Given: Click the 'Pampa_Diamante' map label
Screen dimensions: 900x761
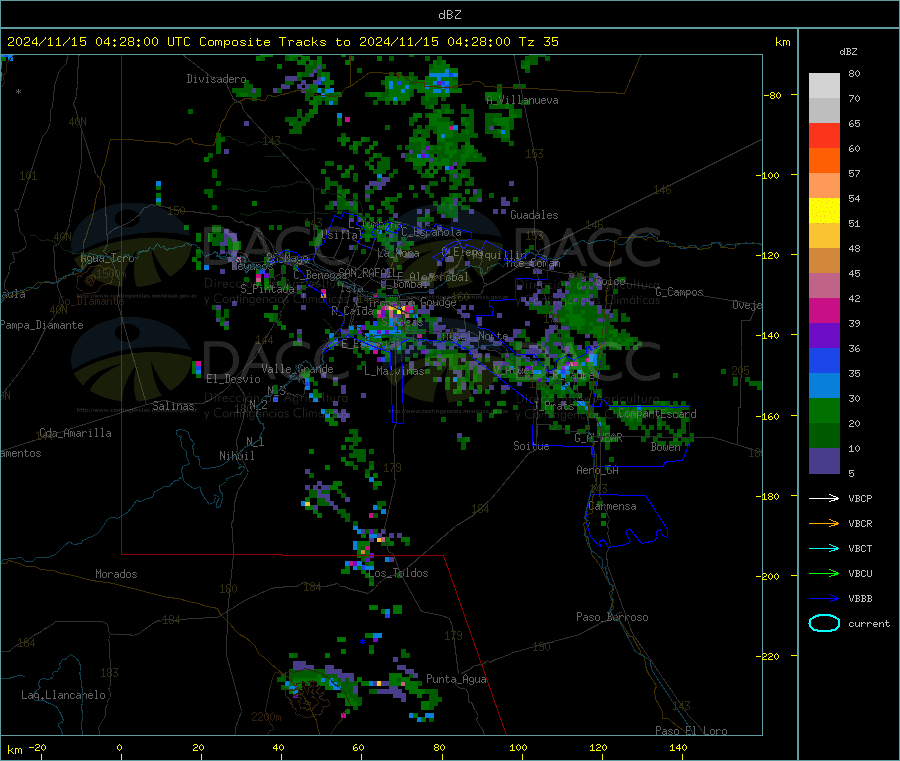Looking at the screenshot, I should [41, 325].
